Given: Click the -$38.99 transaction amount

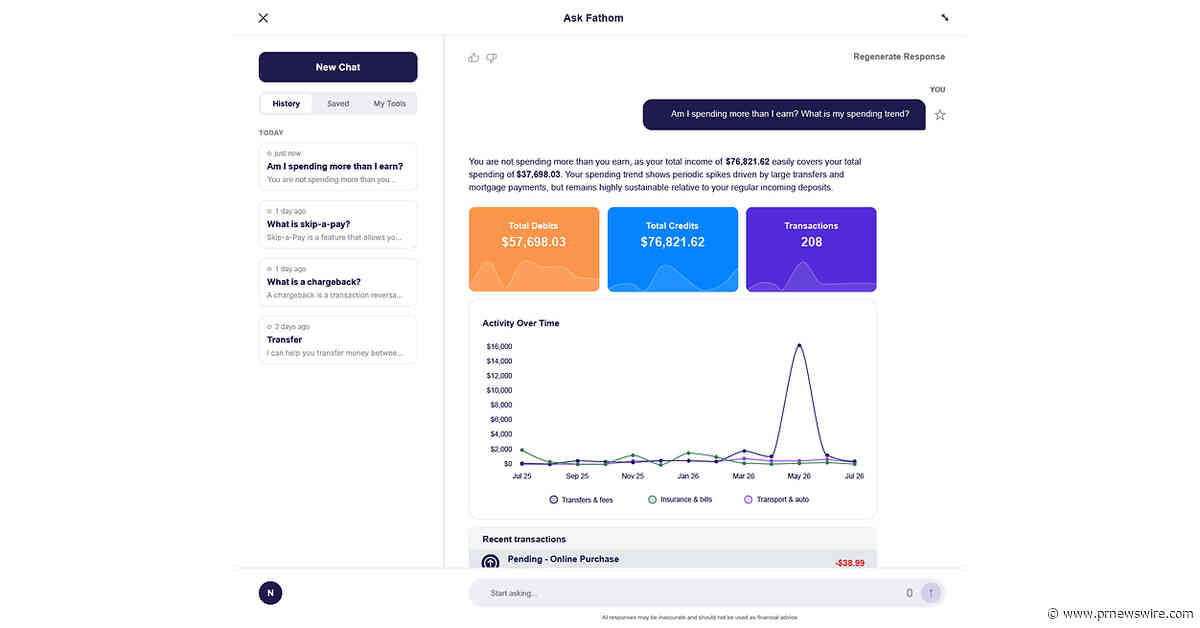Looking at the screenshot, I should pyautogui.click(x=849, y=563).
